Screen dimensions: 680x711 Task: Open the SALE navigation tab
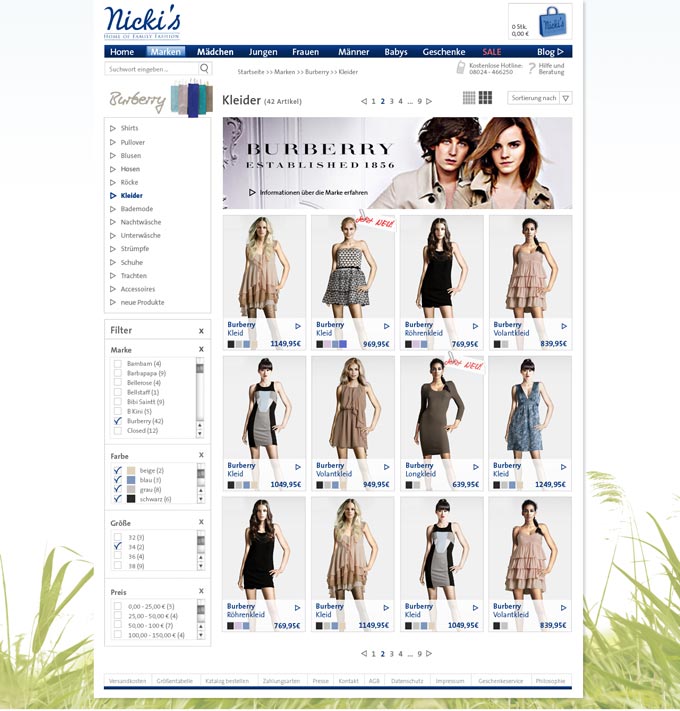[x=492, y=52]
